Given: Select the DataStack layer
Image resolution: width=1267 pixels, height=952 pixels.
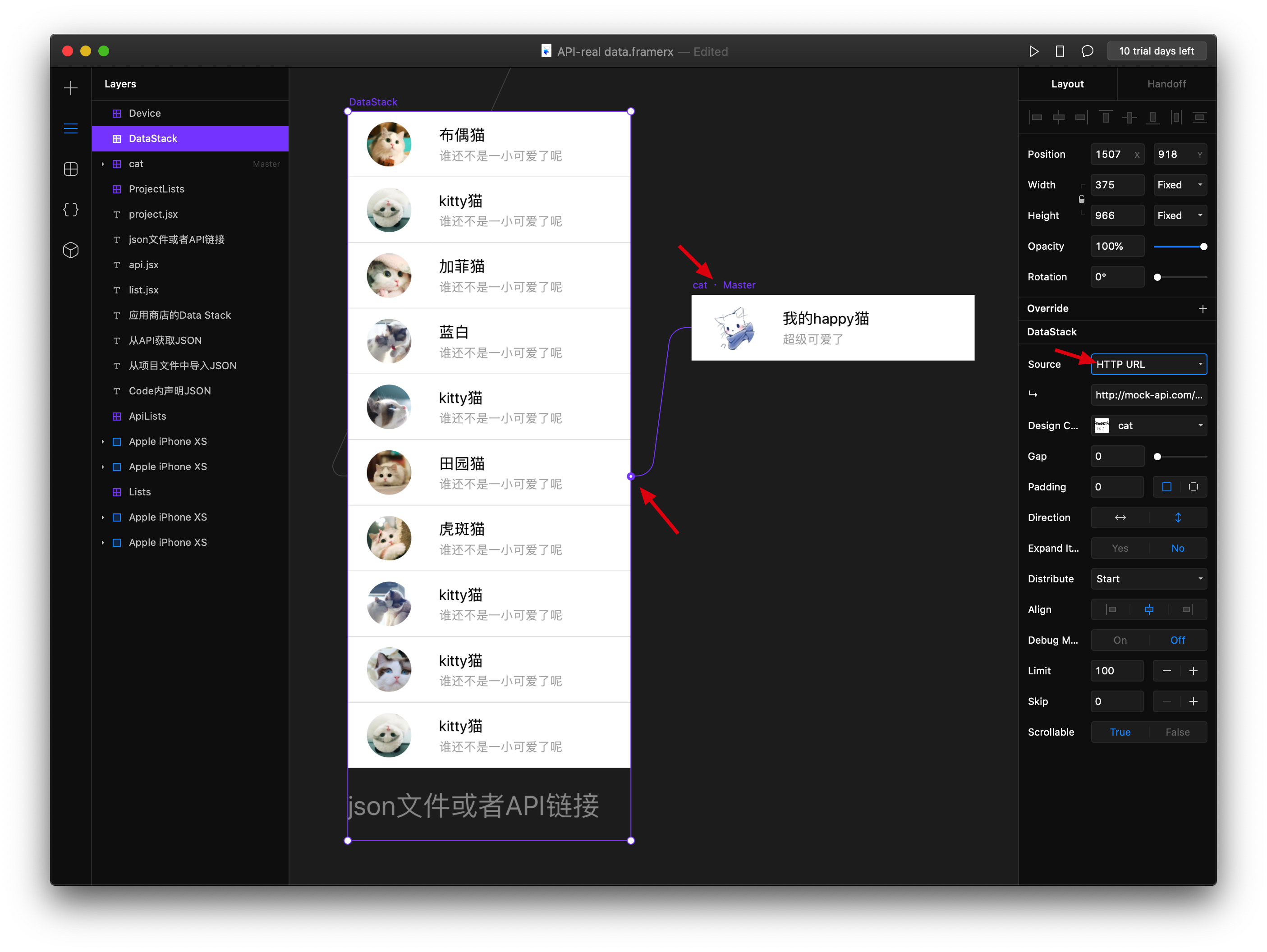Looking at the screenshot, I should [190, 138].
